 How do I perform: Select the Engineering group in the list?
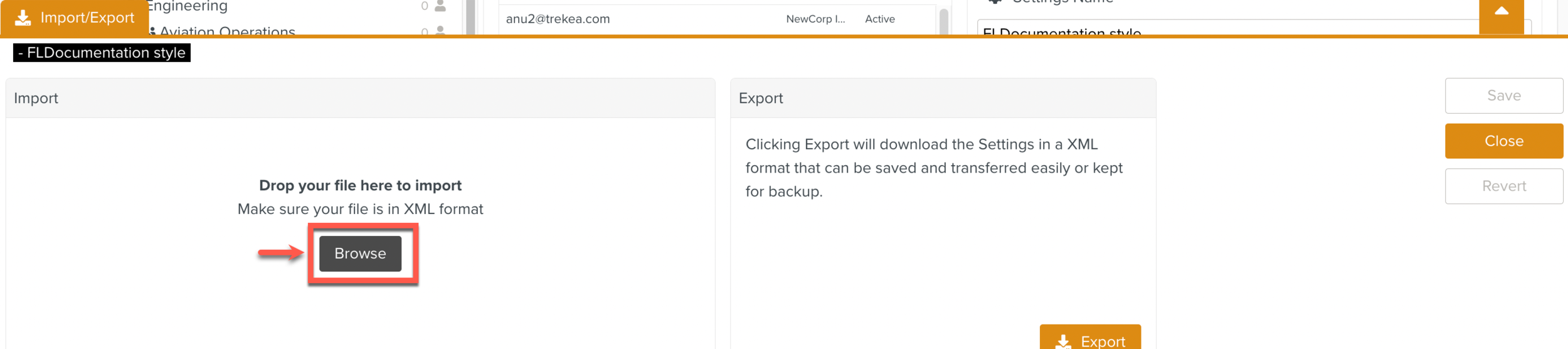point(187,6)
